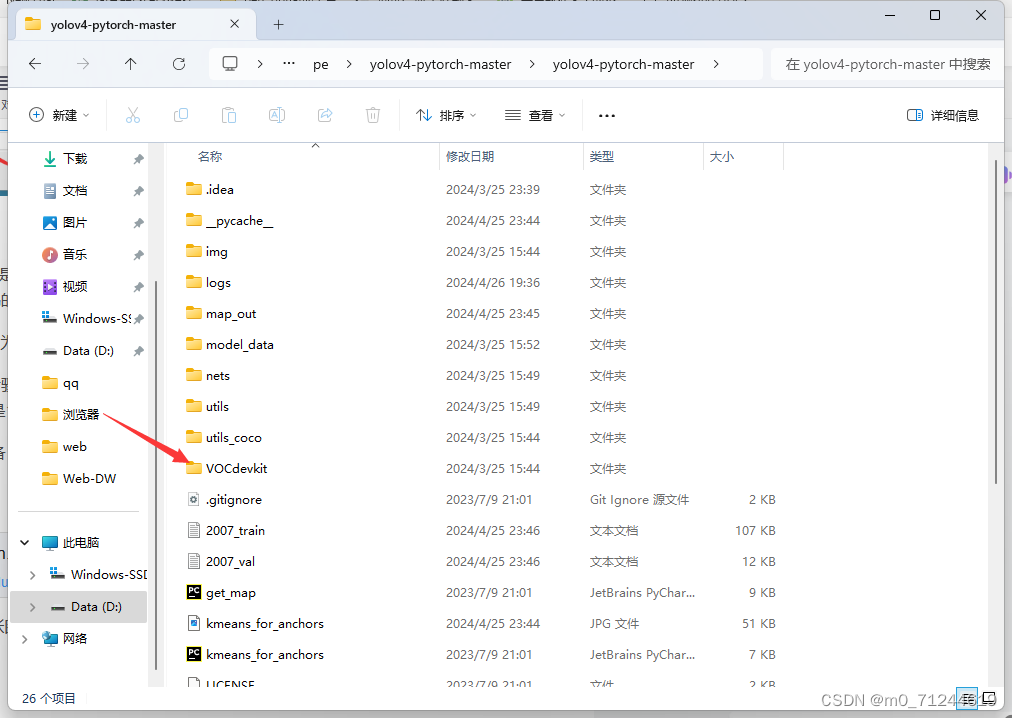
Task: Click the This PC monitor icon in address bar
Action: [230, 64]
